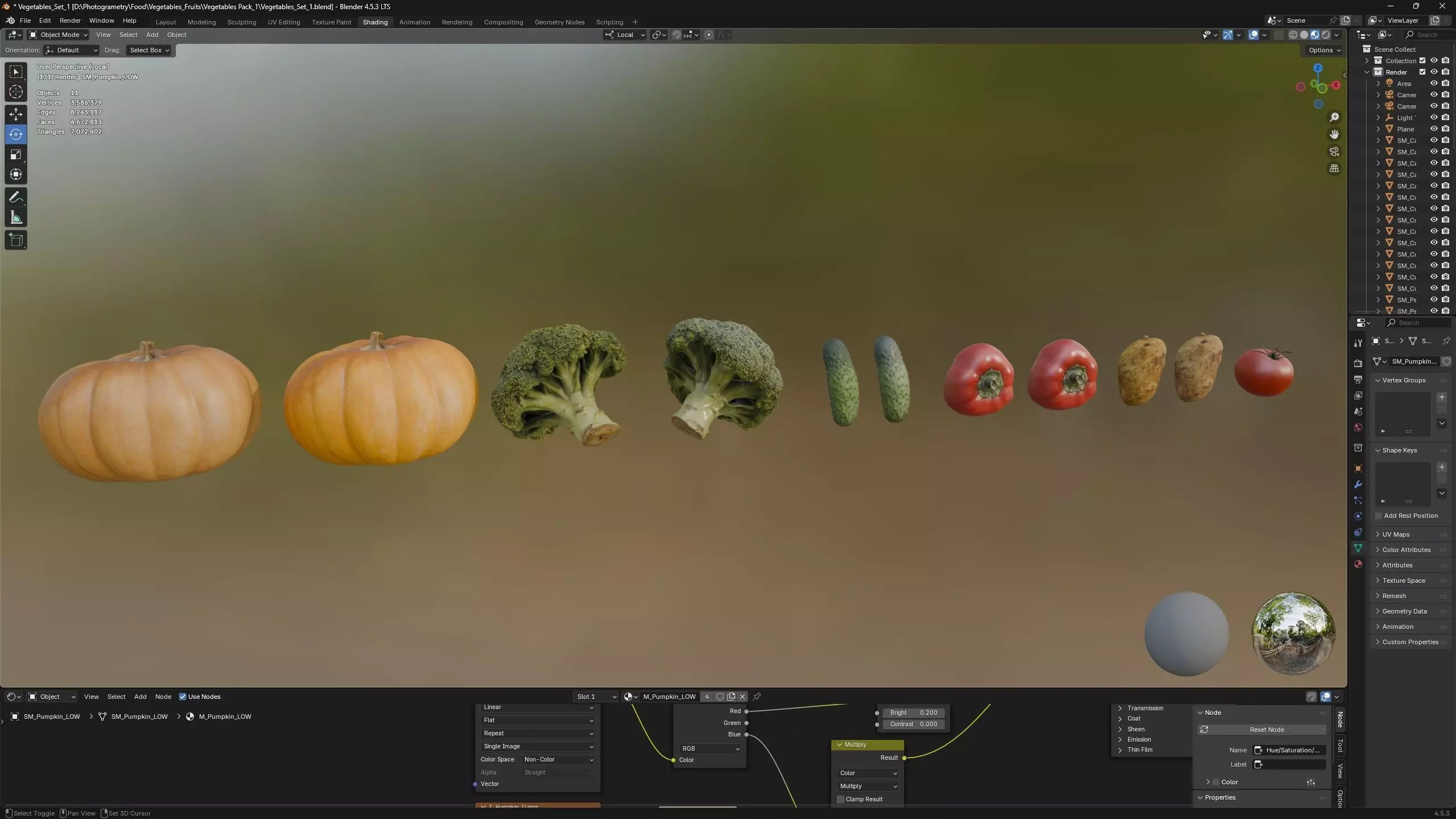Activate the Rotate tool

click(x=16, y=134)
